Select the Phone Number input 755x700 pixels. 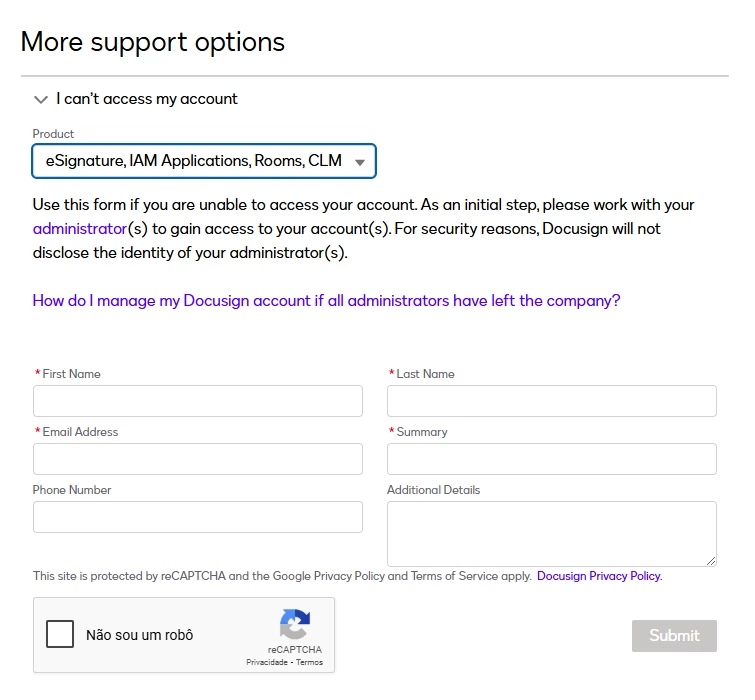[x=198, y=517]
